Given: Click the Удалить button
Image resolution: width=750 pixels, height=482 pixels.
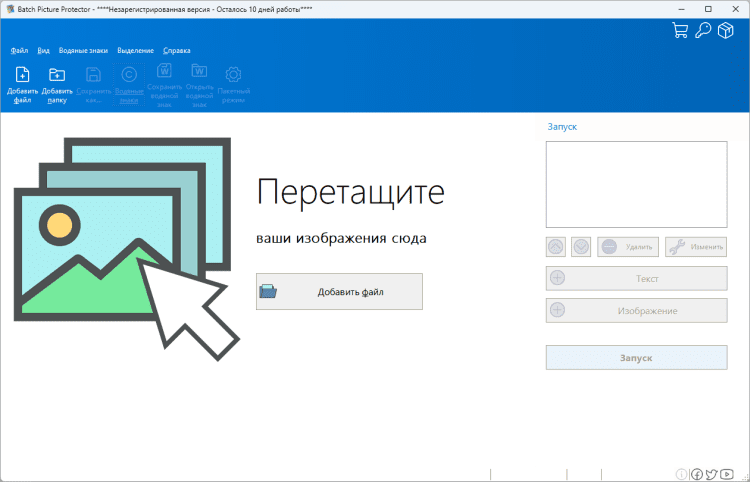Looking at the screenshot, I should [x=628, y=247].
